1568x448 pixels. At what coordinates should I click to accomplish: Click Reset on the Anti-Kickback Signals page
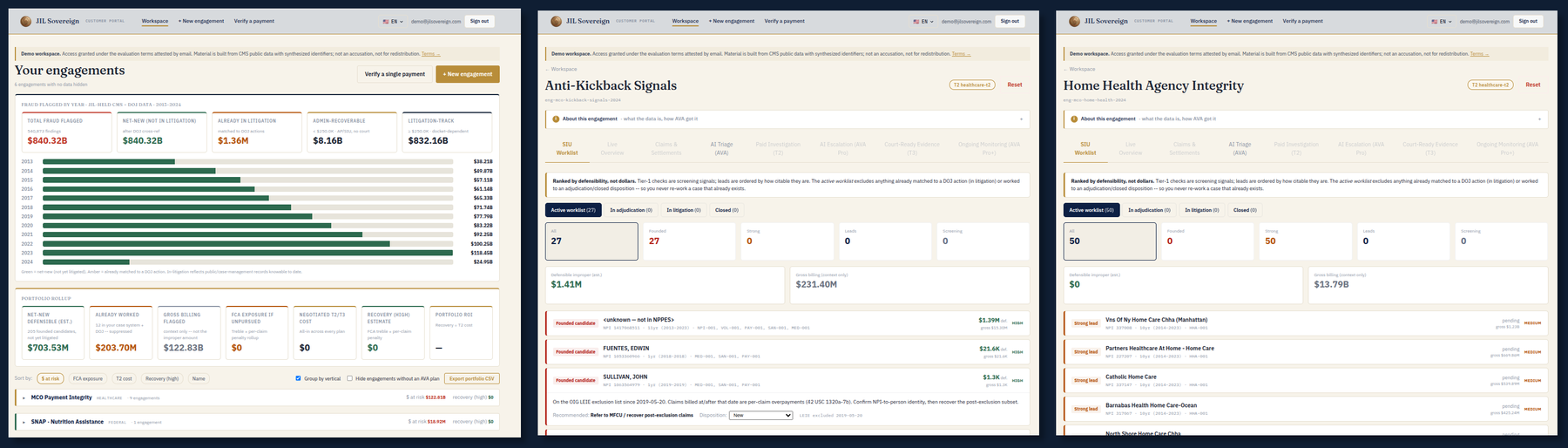(1015, 85)
